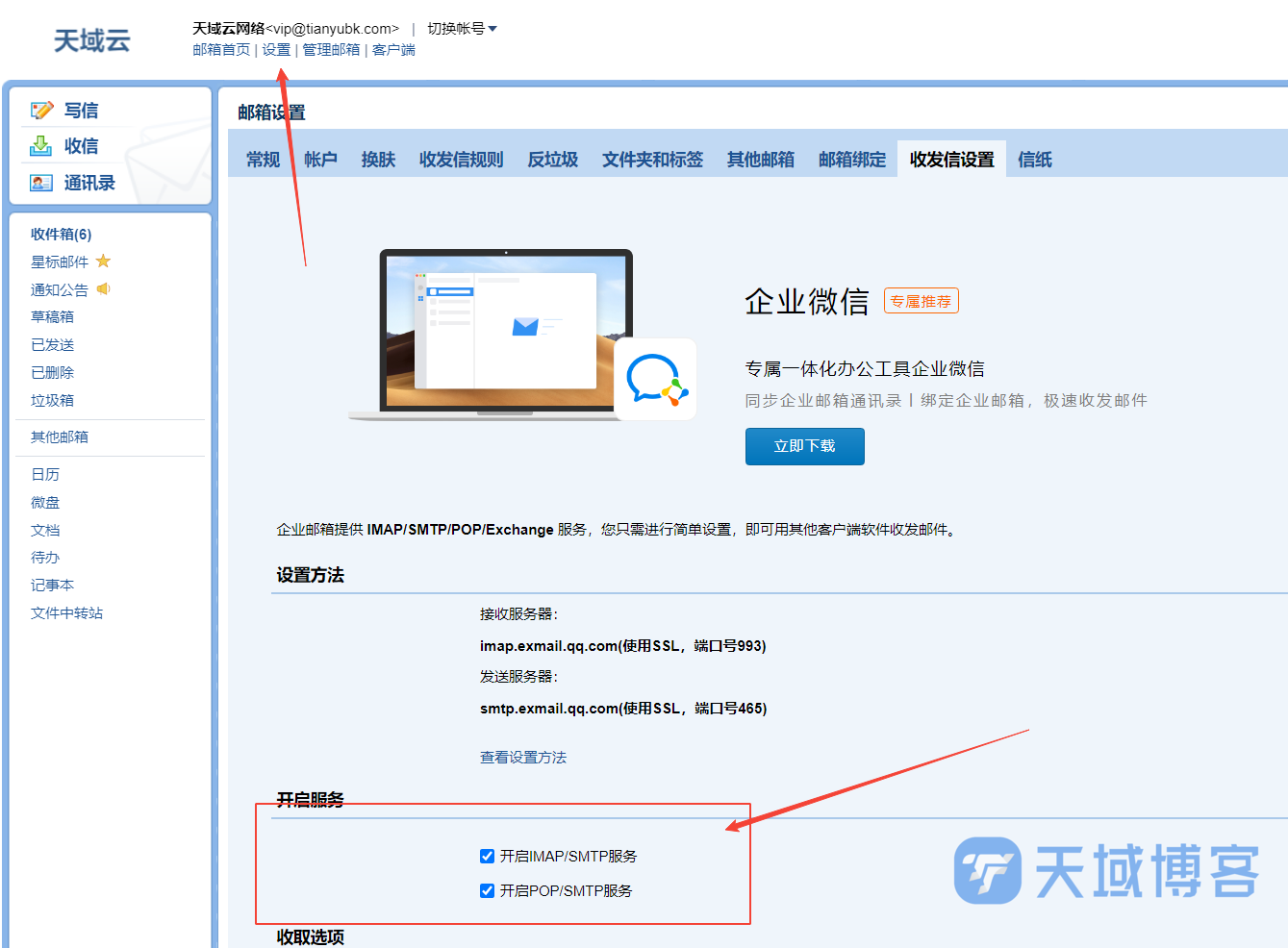Click the contacts card icon next to 通讯录
The width and height of the screenshot is (1288, 948).
[x=41, y=183]
